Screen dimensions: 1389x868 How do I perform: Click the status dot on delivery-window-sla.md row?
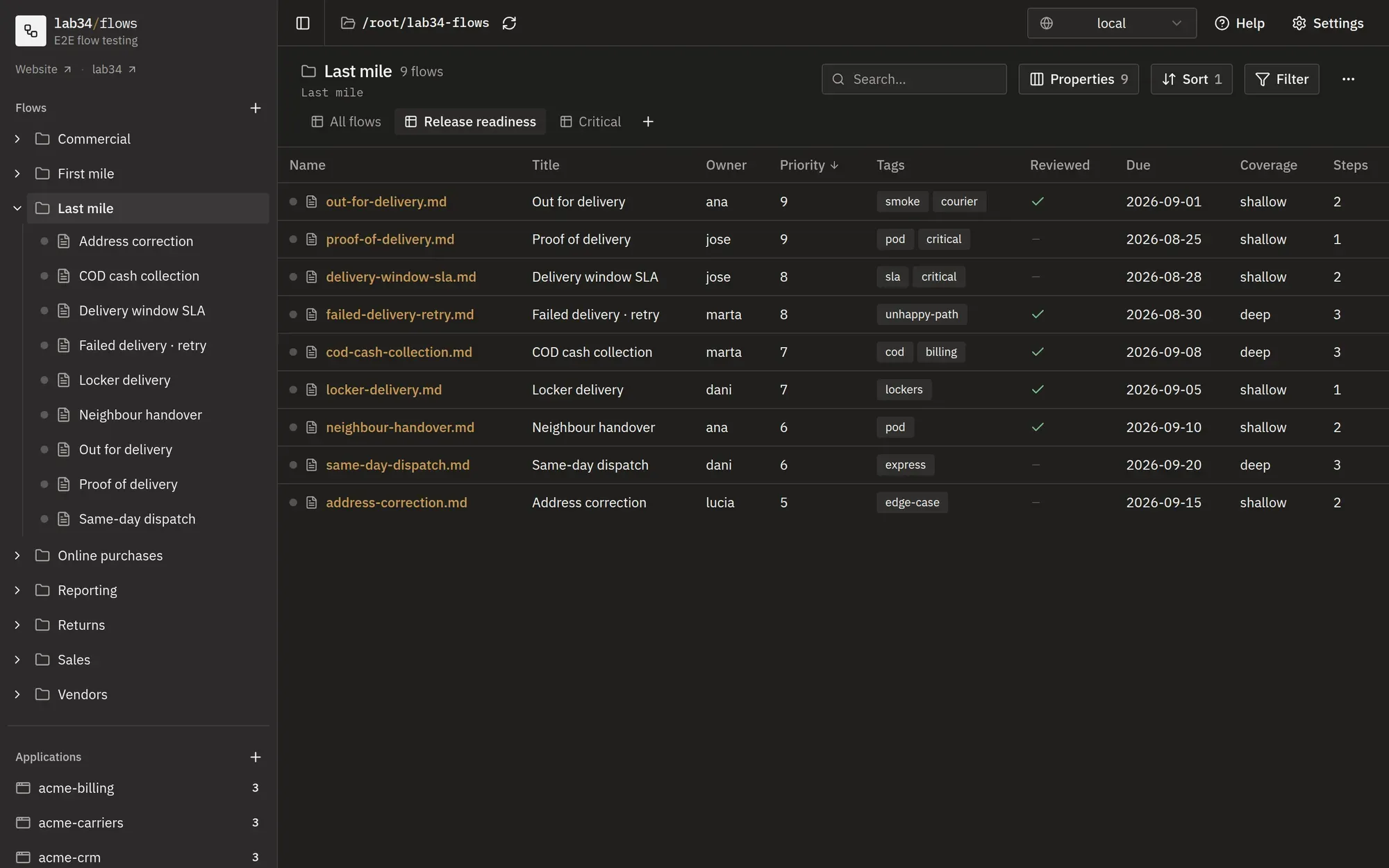pyautogui.click(x=293, y=276)
